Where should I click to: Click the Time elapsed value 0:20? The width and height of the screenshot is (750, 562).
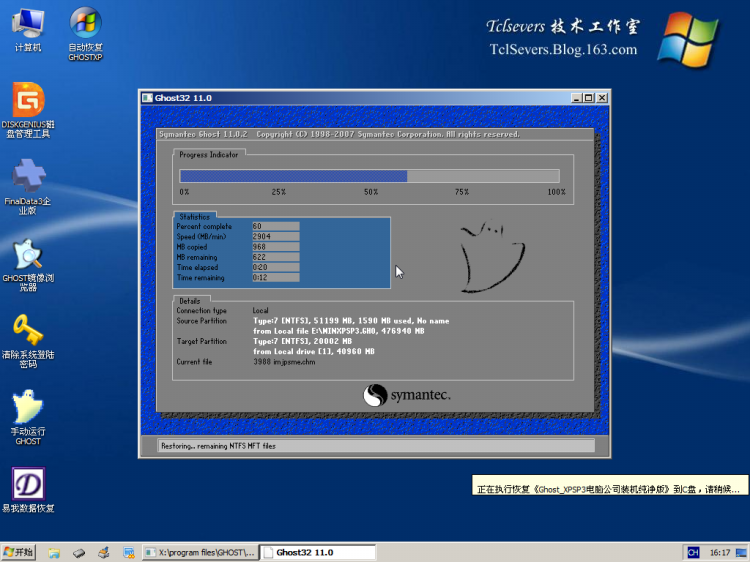[x=276, y=267]
